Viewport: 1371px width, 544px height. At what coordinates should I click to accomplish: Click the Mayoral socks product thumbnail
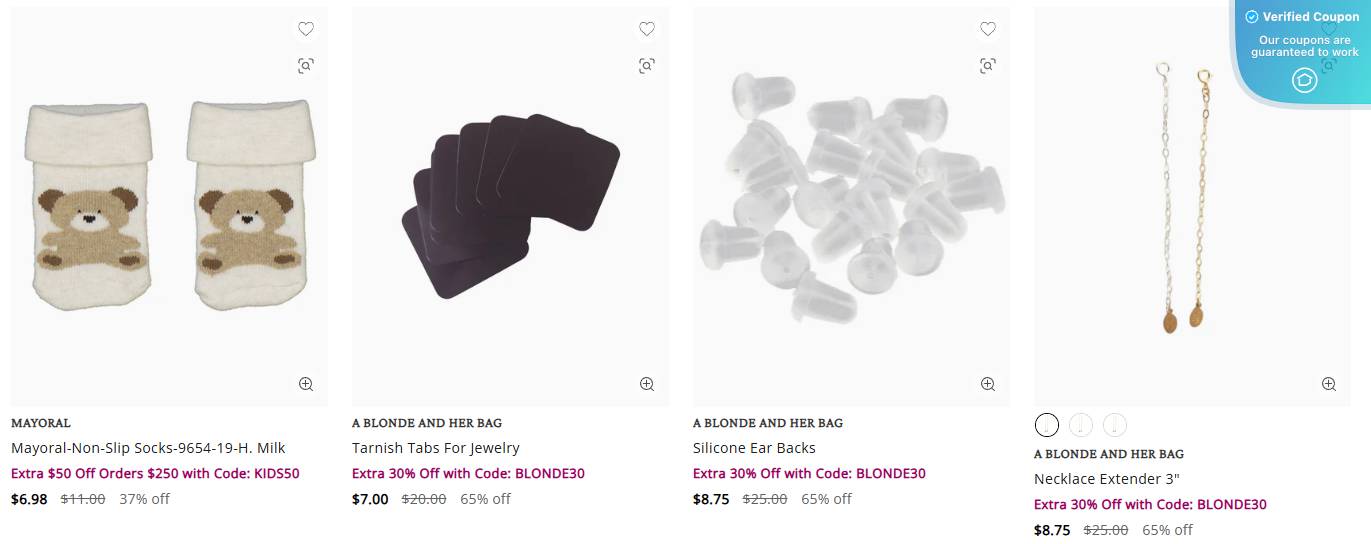(x=169, y=205)
